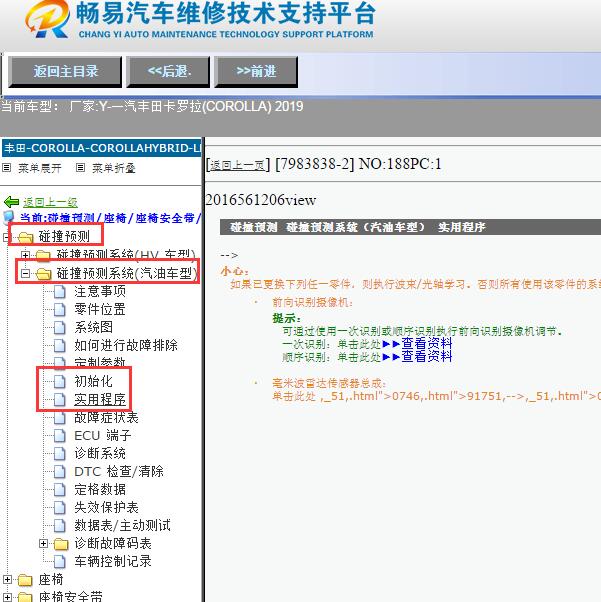This screenshot has width=601, height=602.
Task: Open the [返回上一页] link in content pane
Action: (238, 165)
